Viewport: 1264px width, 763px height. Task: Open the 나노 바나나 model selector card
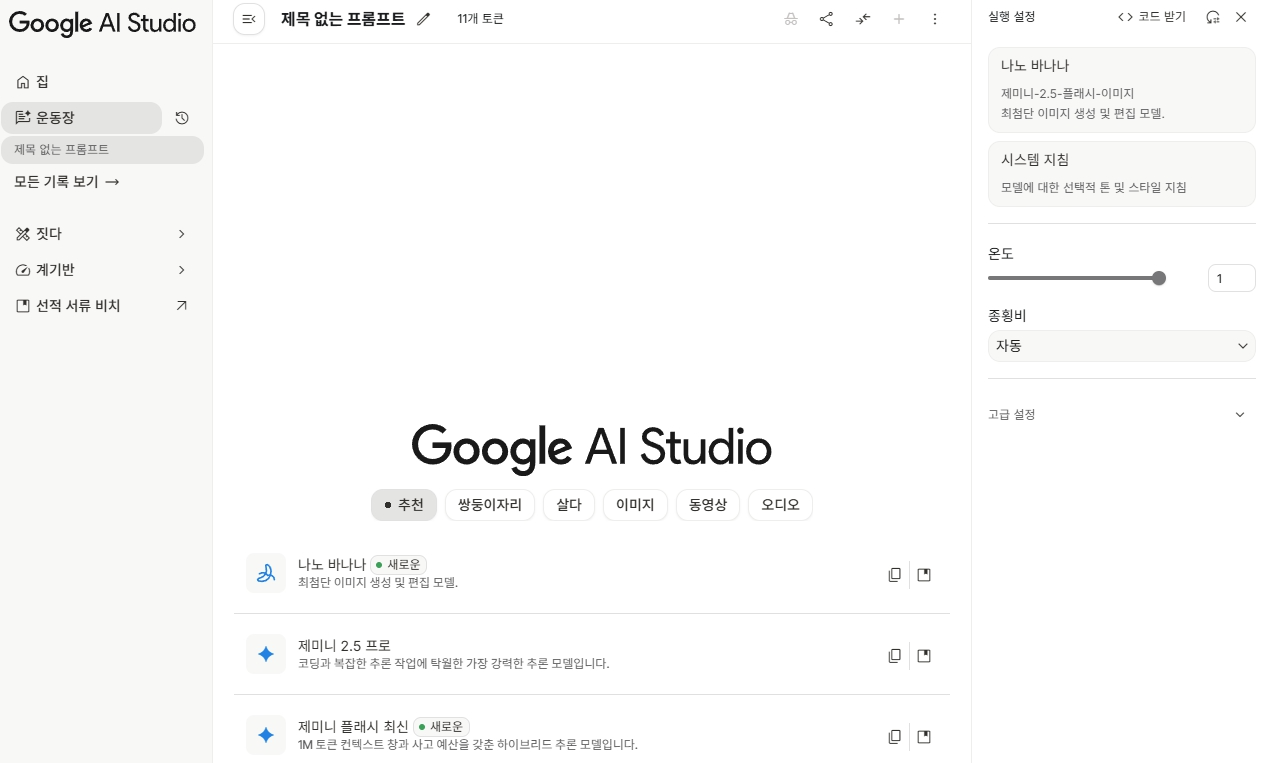1121,90
